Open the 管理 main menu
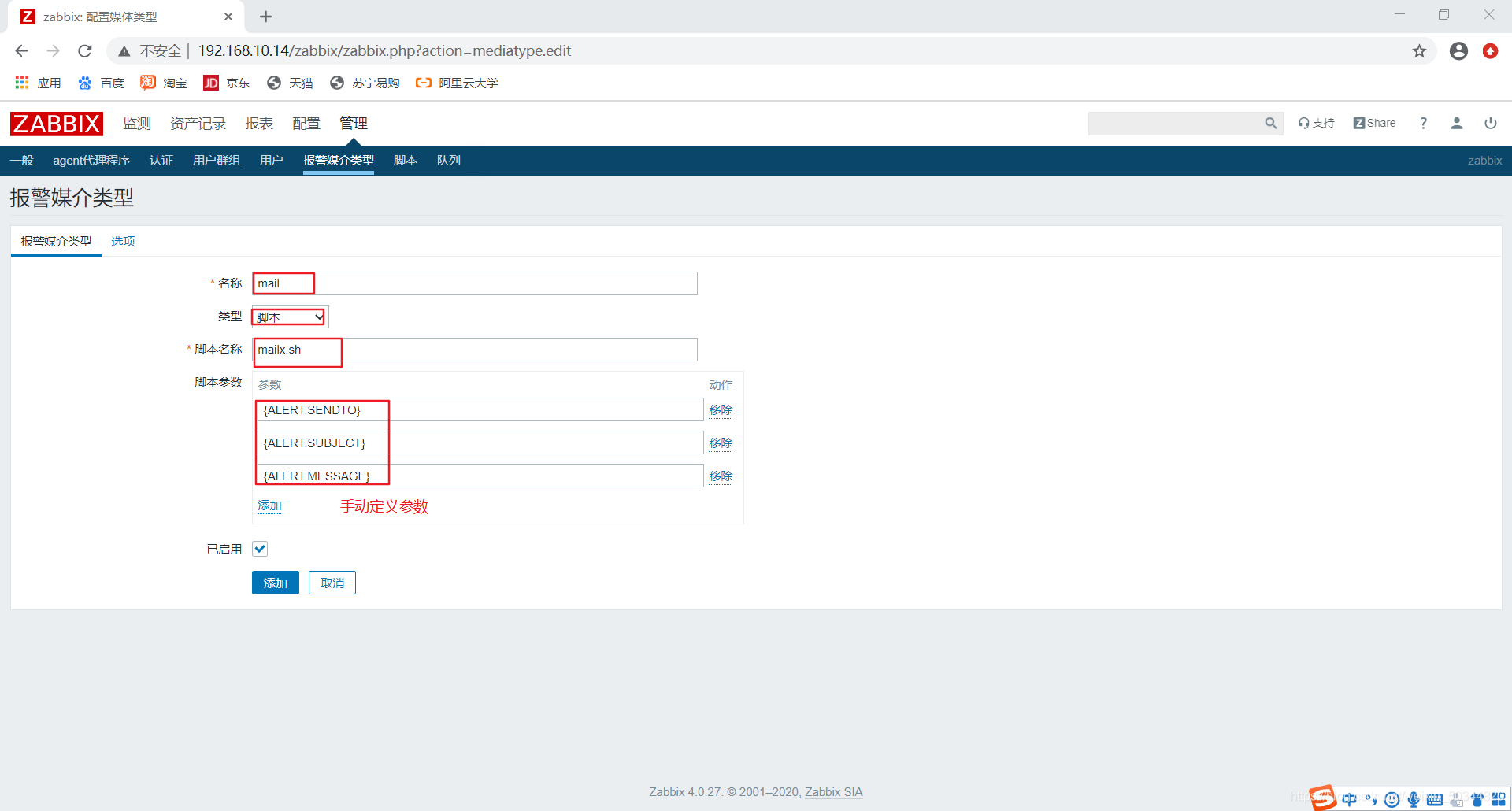This screenshot has height=811, width=1512. [354, 124]
